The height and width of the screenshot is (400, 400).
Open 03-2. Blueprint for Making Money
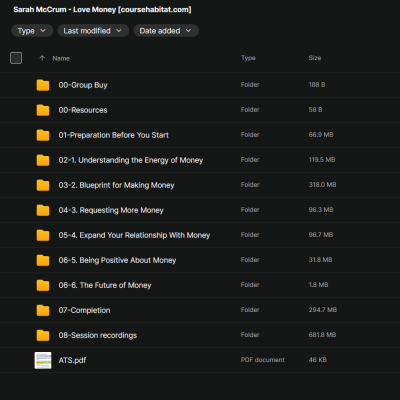[116, 185]
